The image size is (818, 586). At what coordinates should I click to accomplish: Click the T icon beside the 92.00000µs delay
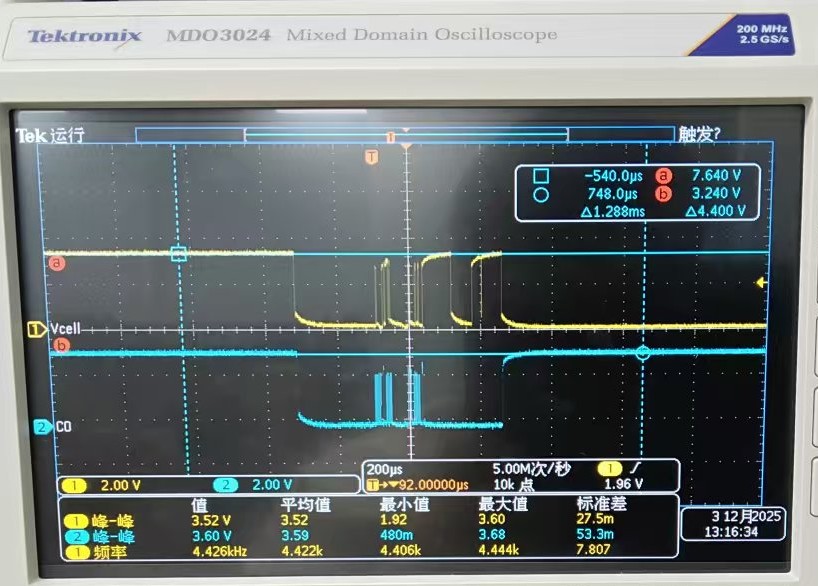click(x=372, y=485)
